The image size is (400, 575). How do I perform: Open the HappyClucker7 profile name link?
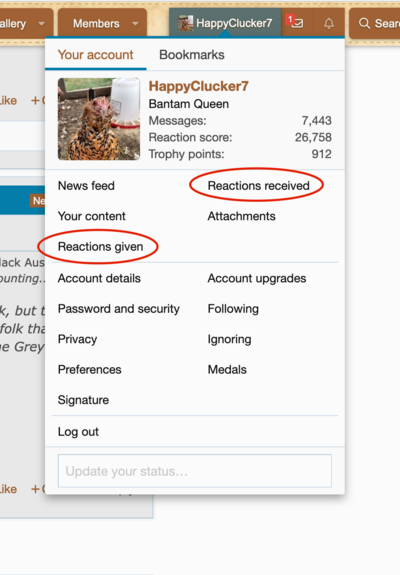[198, 87]
